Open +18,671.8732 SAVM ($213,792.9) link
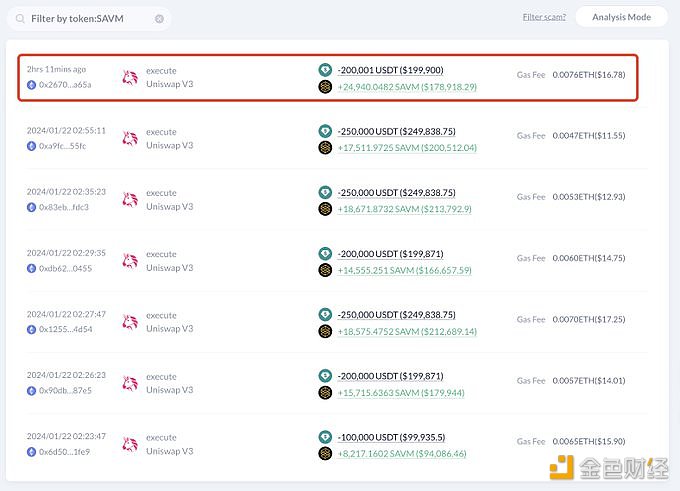The image size is (680, 491). click(405, 209)
